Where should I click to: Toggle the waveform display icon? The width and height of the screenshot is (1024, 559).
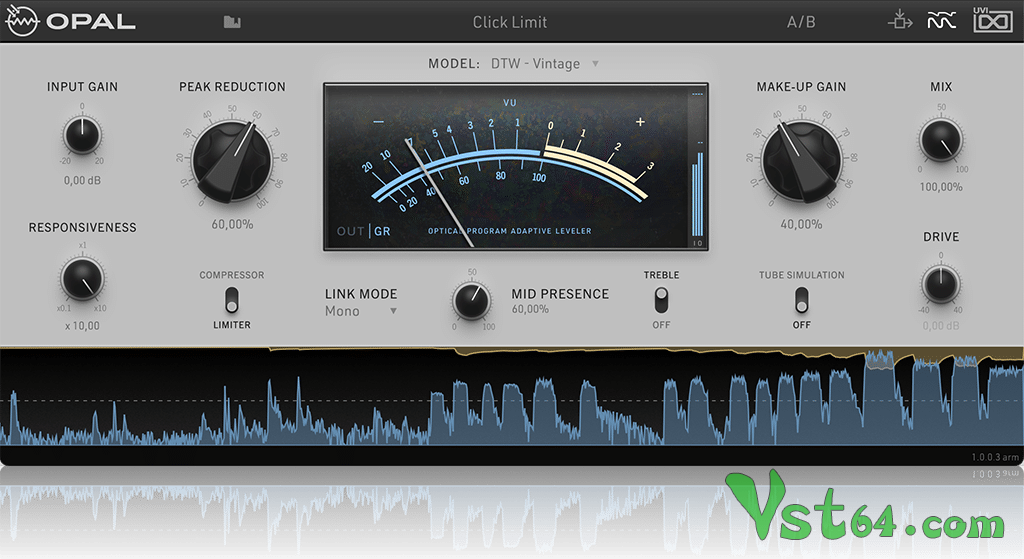point(941,21)
